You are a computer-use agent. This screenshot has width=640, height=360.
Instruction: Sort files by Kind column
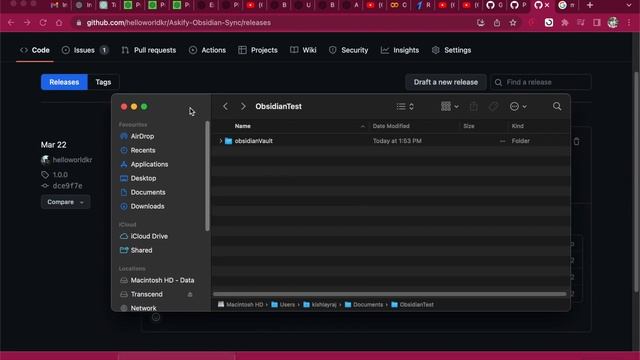point(518,126)
